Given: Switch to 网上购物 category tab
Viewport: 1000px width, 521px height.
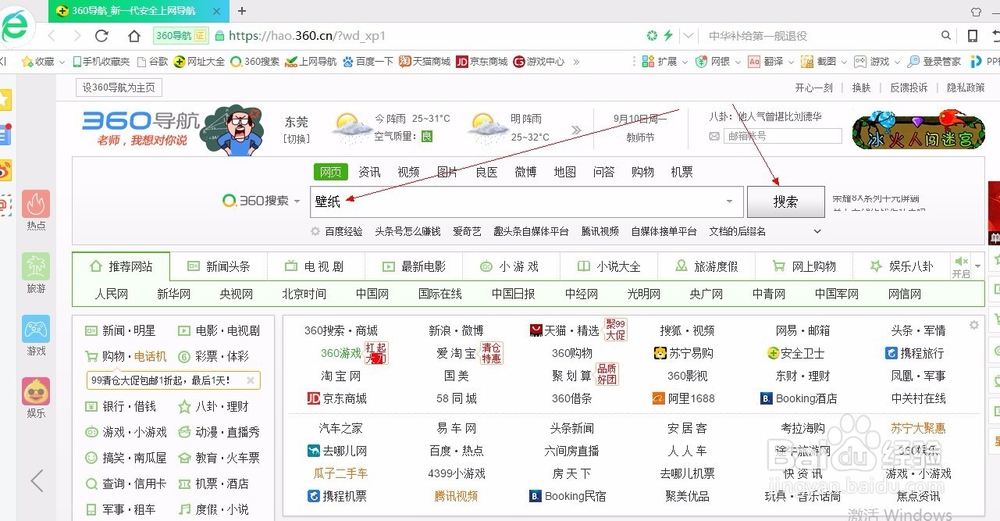Looking at the screenshot, I should 805,267.
